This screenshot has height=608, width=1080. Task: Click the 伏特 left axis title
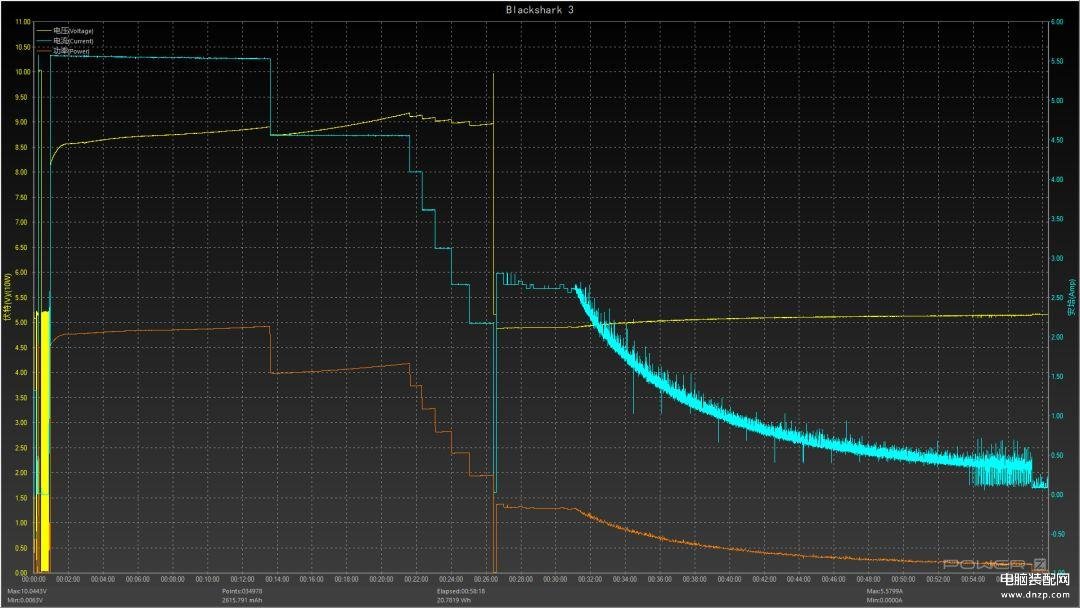(x=8, y=297)
